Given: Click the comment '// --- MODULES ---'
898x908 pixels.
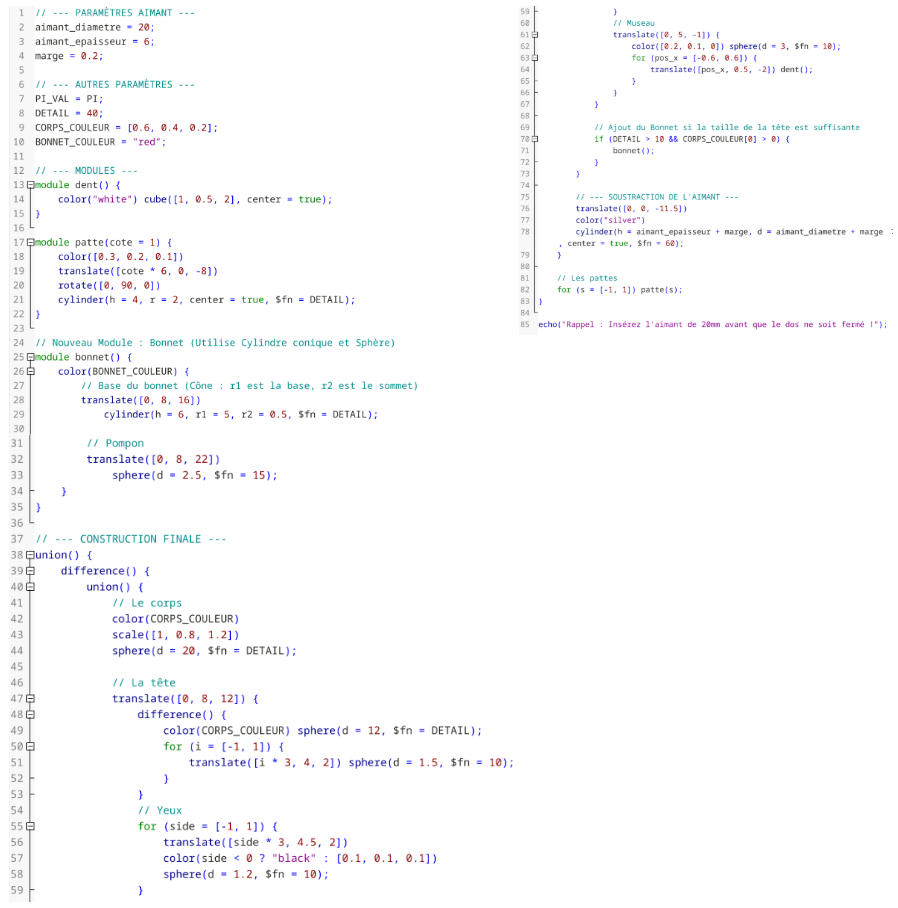Looking at the screenshot, I should (x=86, y=171).
